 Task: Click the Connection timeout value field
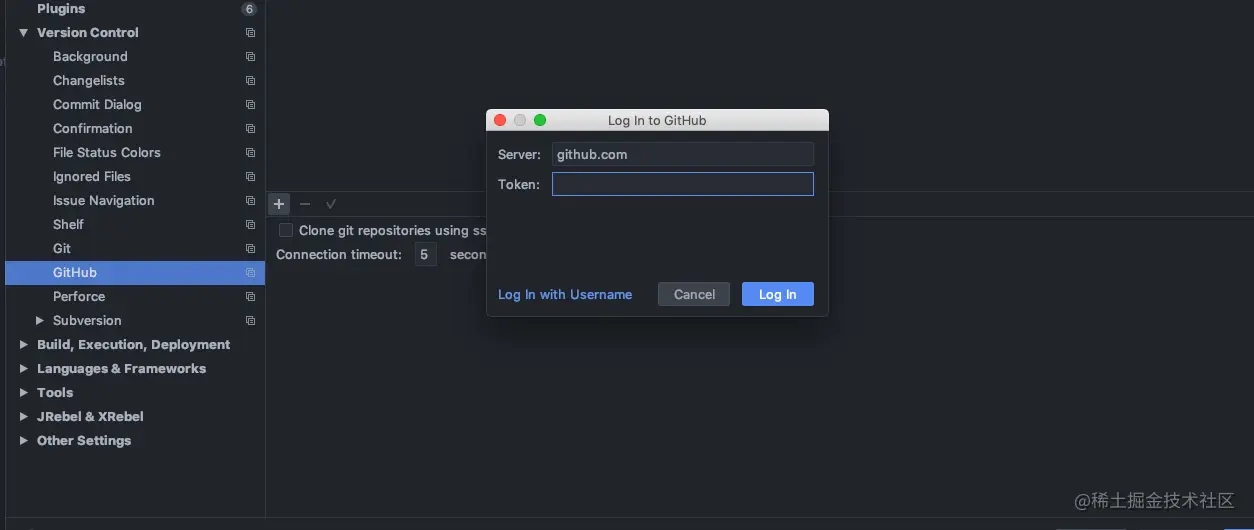click(425, 255)
